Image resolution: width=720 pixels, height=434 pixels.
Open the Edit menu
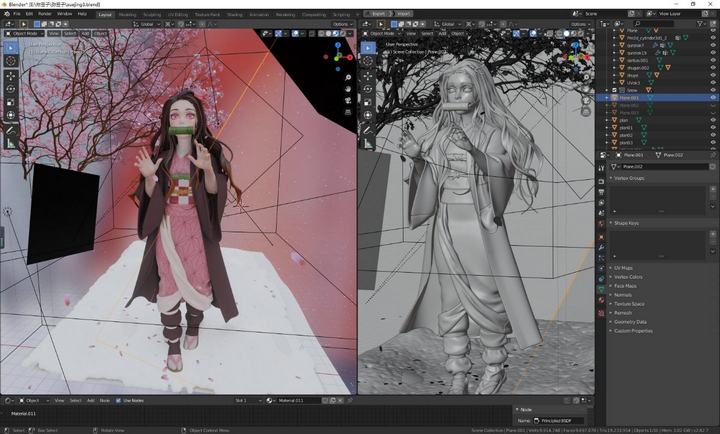[29, 14]
